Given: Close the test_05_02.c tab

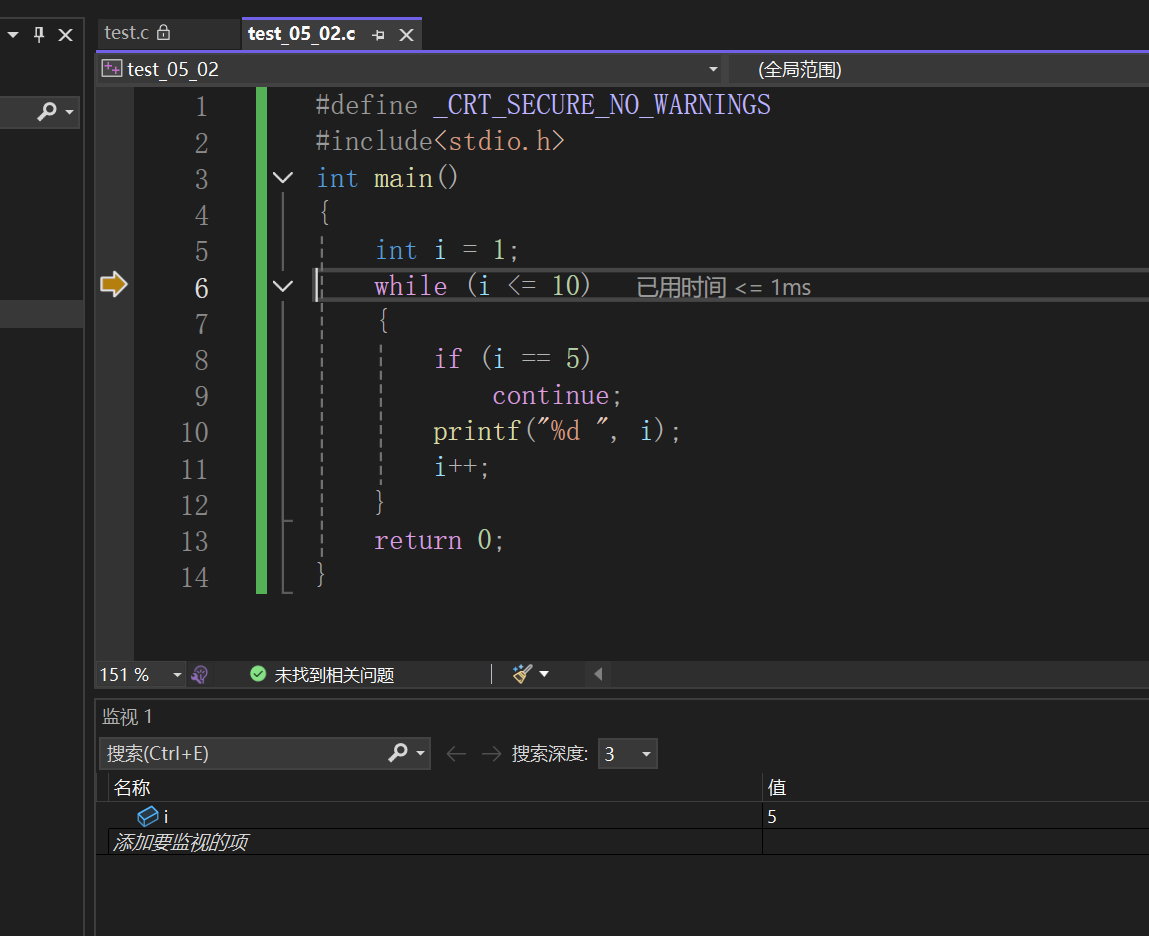Looking at the screenshot, I should pos(407,34).
